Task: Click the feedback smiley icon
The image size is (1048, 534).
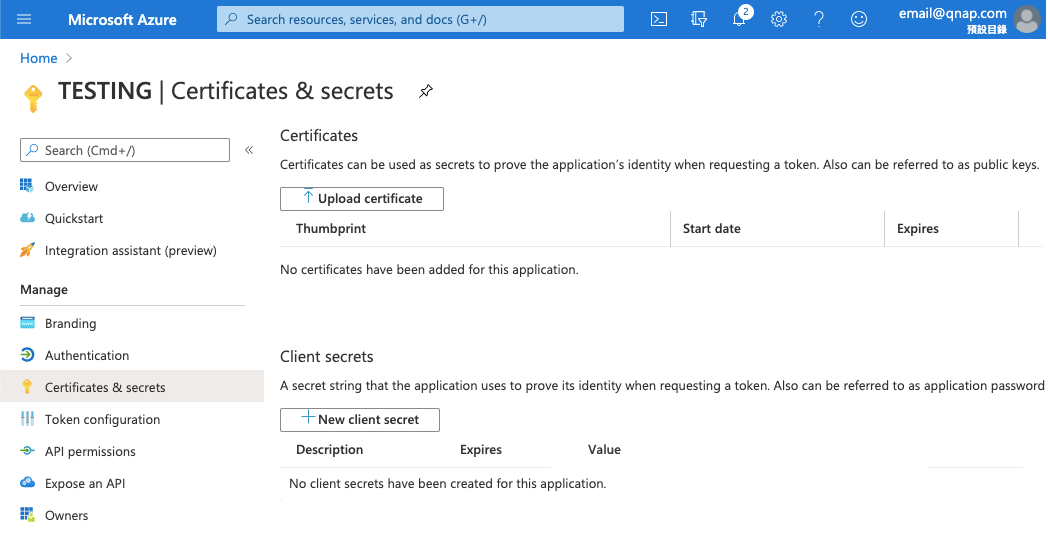Action: click(x=859, y=19)
